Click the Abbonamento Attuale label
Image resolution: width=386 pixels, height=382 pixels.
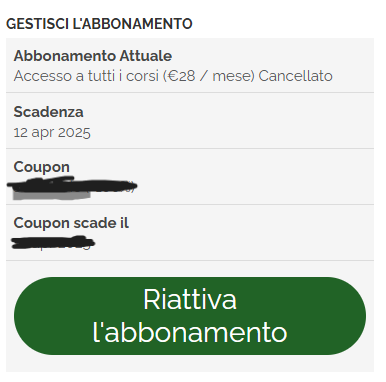point(93,56)
